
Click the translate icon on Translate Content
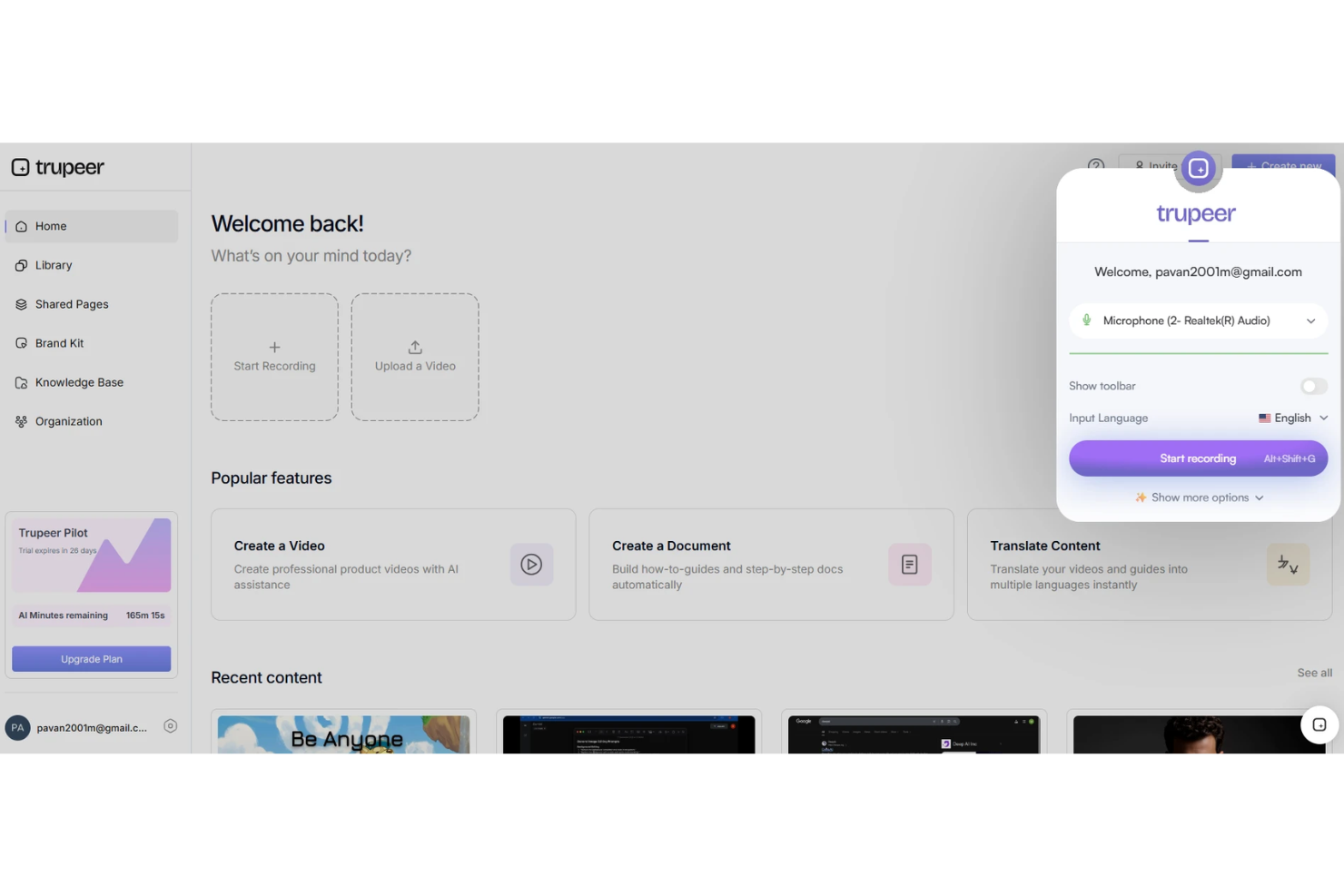1288,565
